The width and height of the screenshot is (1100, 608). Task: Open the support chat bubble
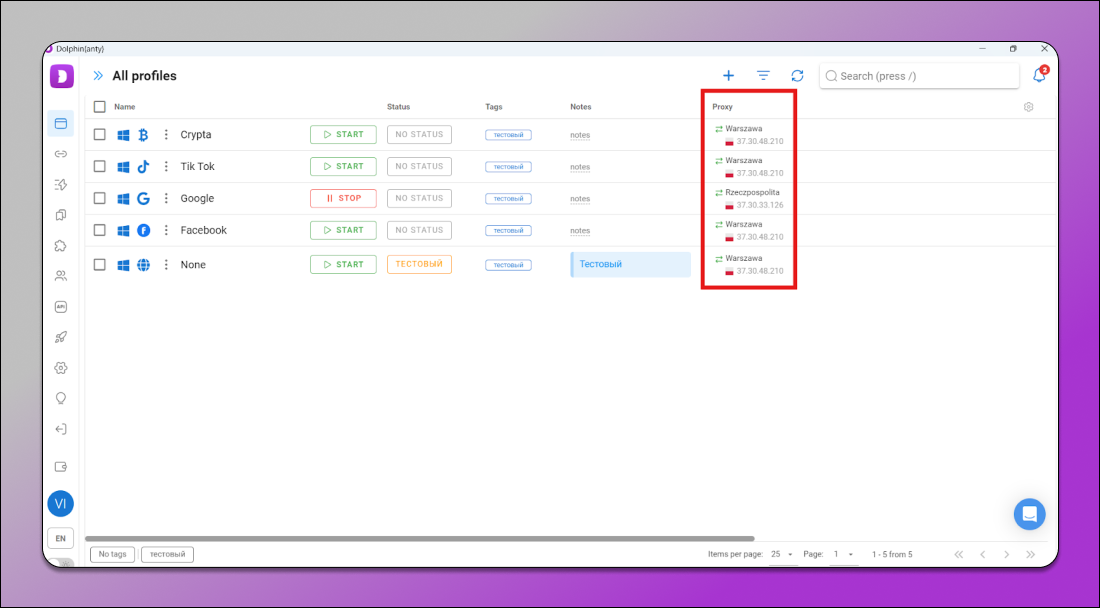point(1029,514)
